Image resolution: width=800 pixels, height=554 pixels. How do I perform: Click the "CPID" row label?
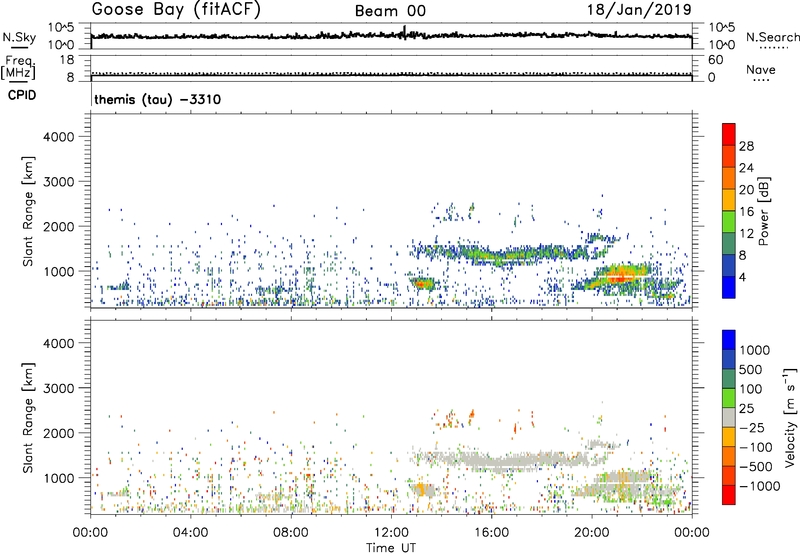pos(22,95)
